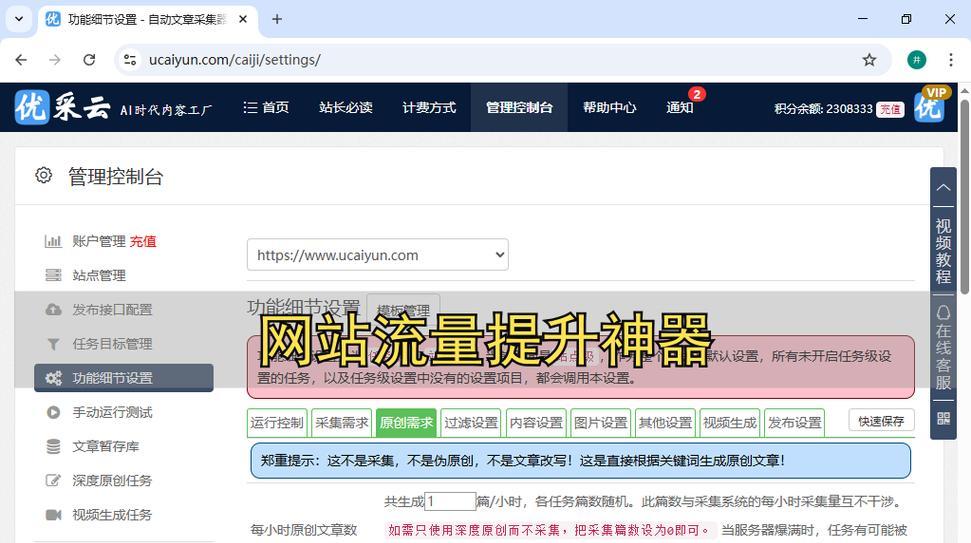Open 计费方式 in the top nav
This screenshot has height=543, width=971.
tap(429, 108)
